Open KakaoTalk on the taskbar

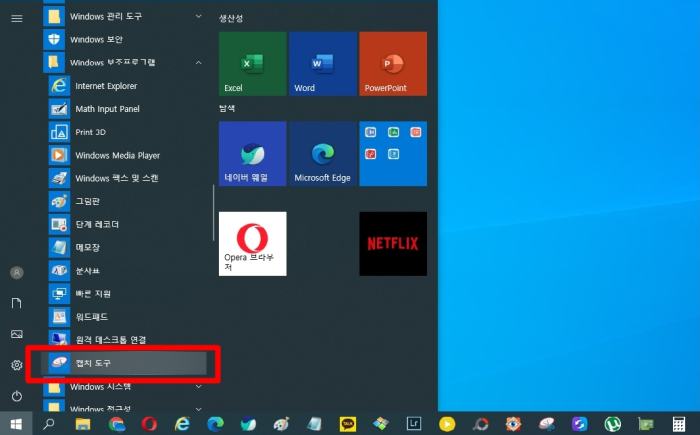coord(348,424)
